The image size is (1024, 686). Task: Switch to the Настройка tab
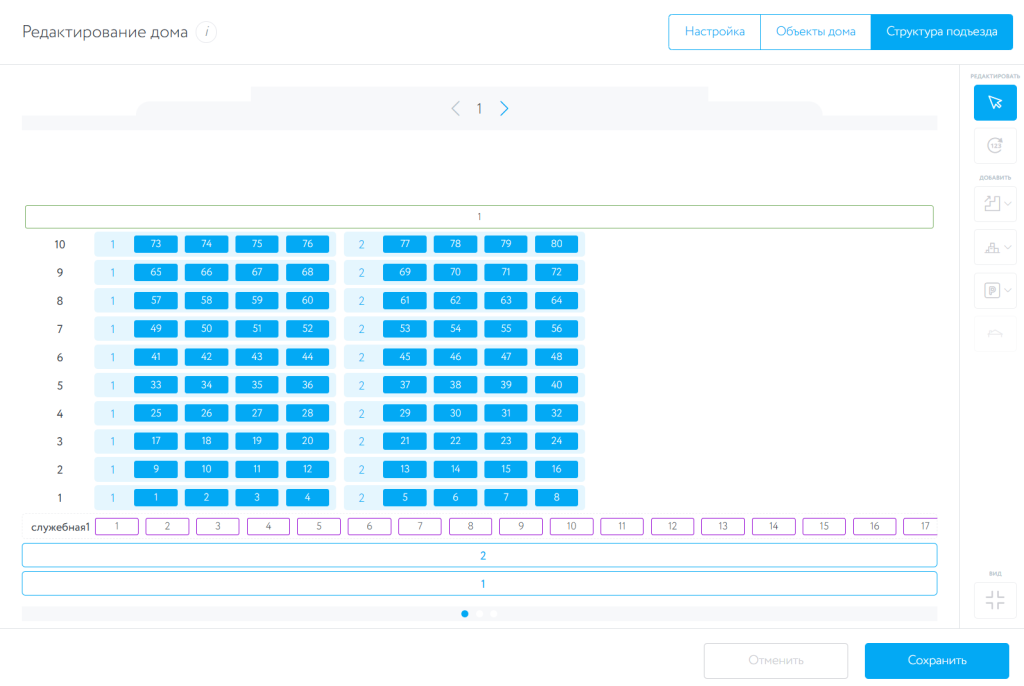point(714,32)
